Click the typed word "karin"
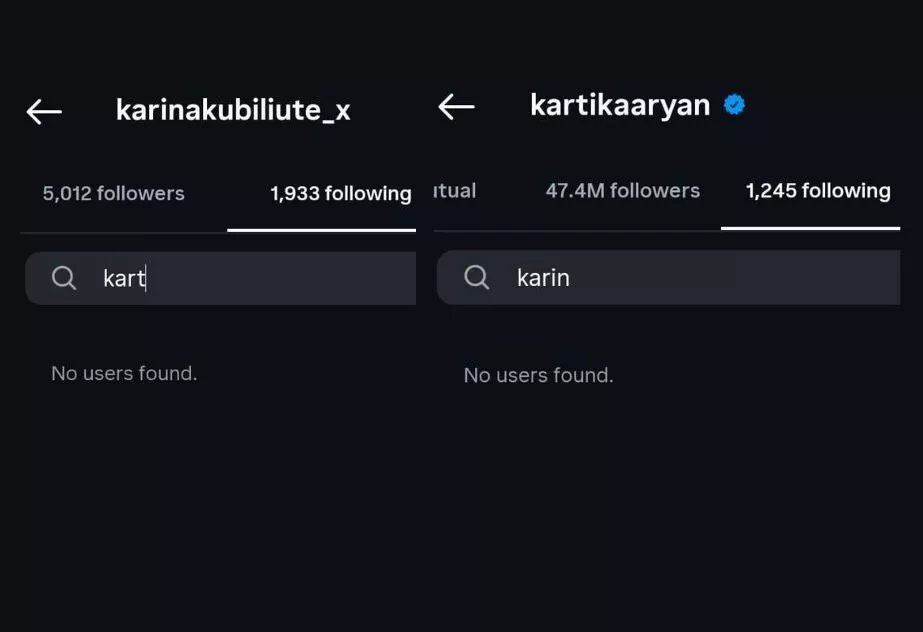This screenshot has height=632, width=923. [543, 277]
